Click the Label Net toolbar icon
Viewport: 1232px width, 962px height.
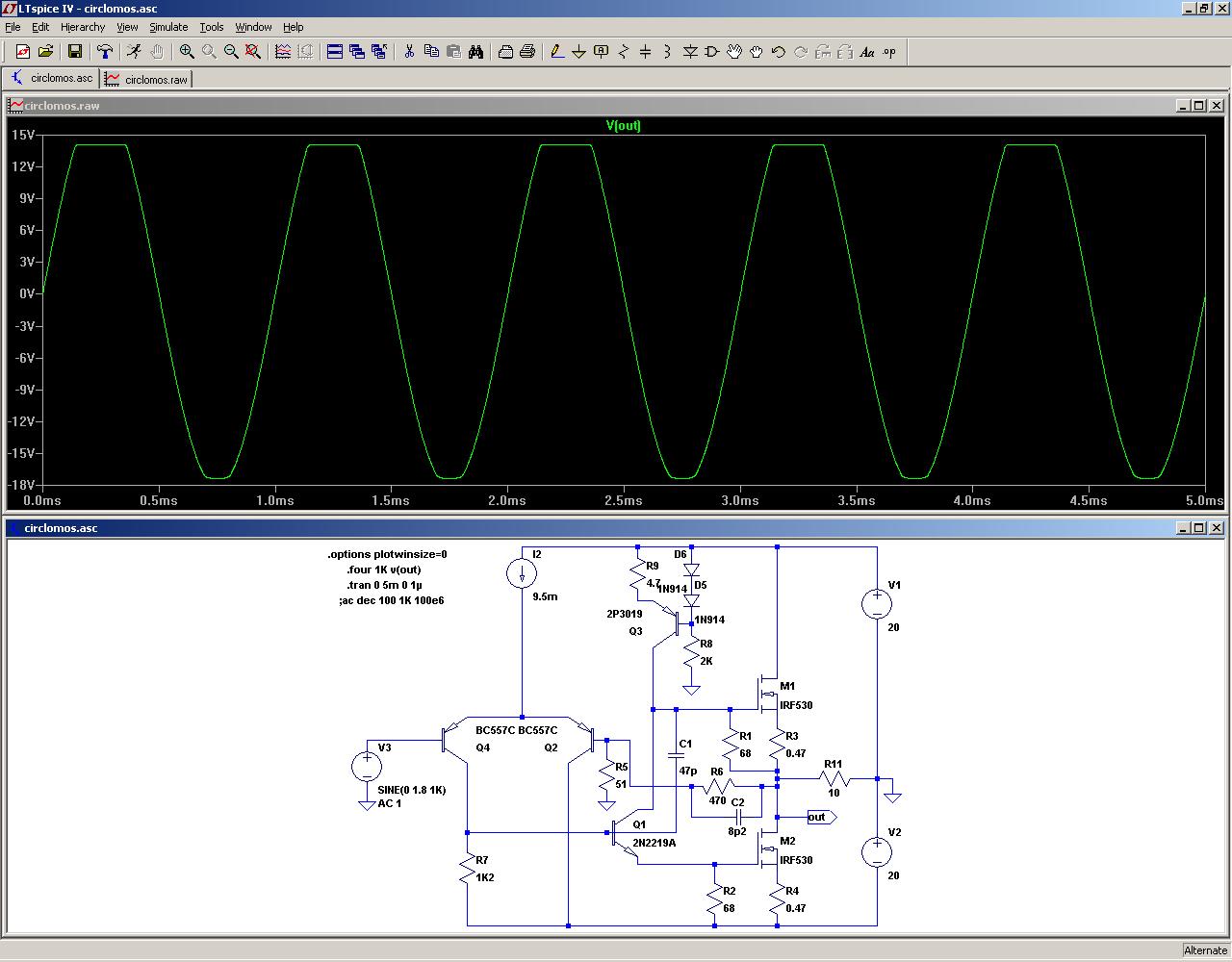pos(601,52)
